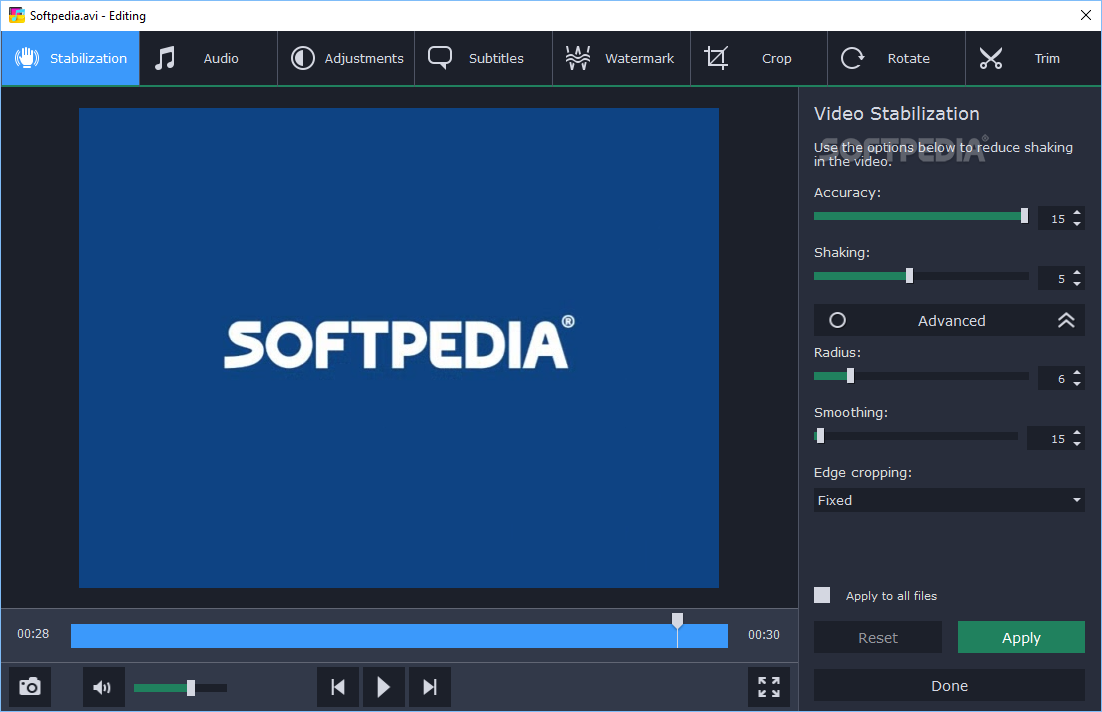Open the Watermark tab
This screenshot has height=712, width=1102.
coord(621,58)
